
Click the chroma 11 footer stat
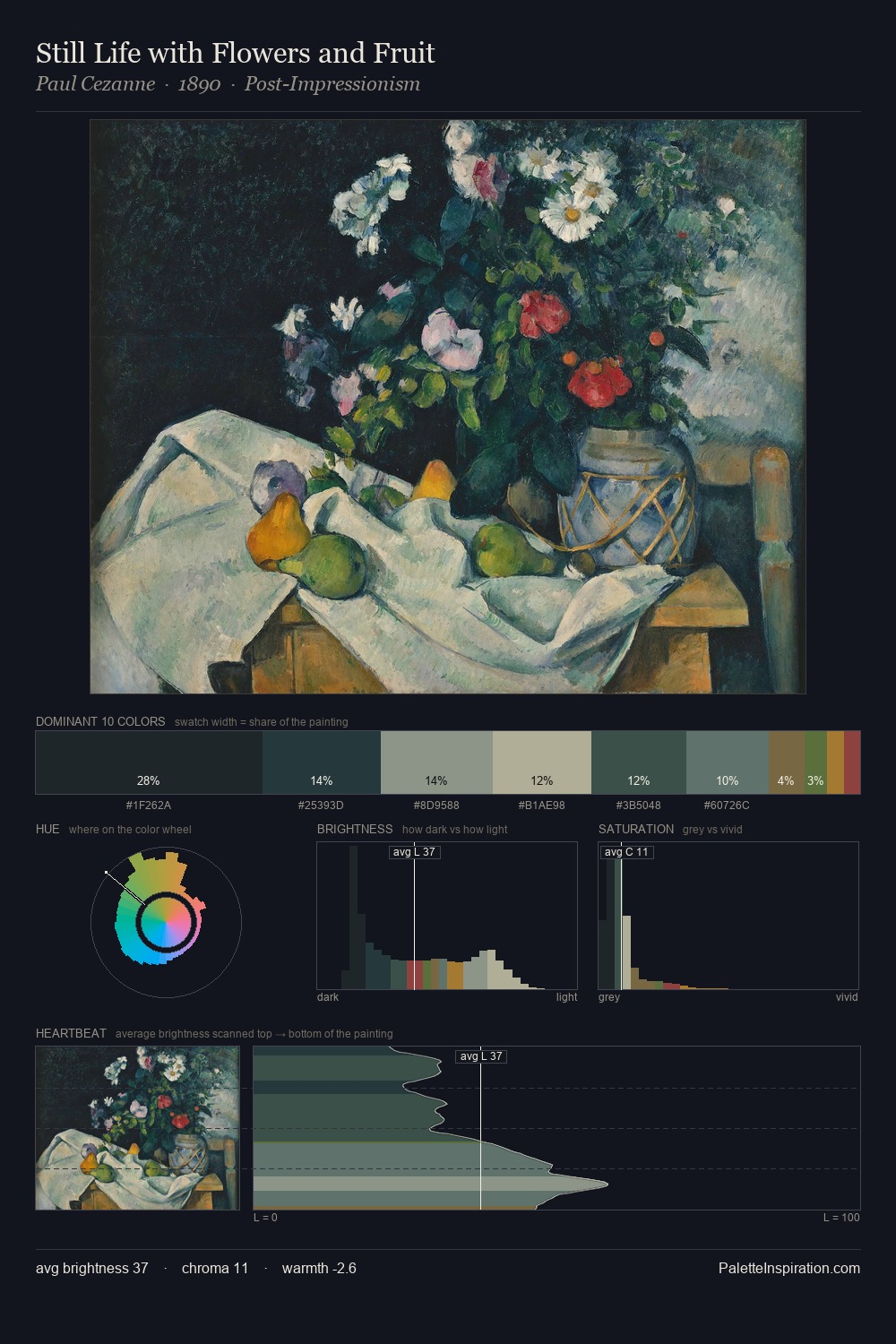(215, 1268)
